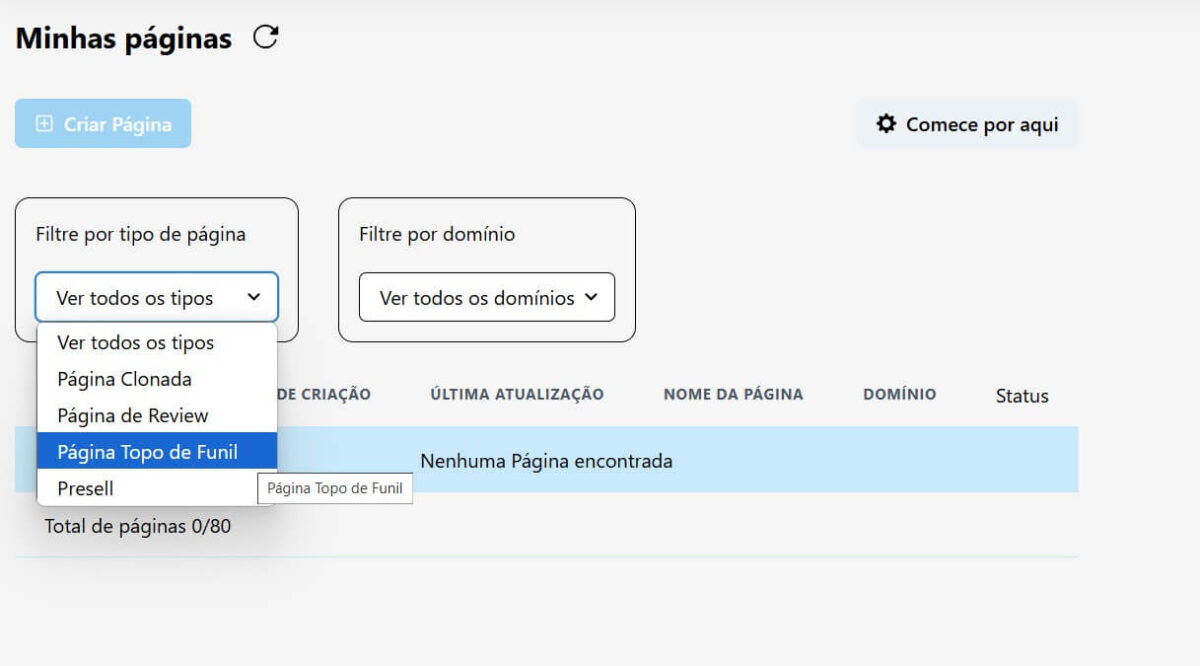Click the 'Nenhuma Página encontrada' row
The image size is (1200, 666).
point(546,461)
